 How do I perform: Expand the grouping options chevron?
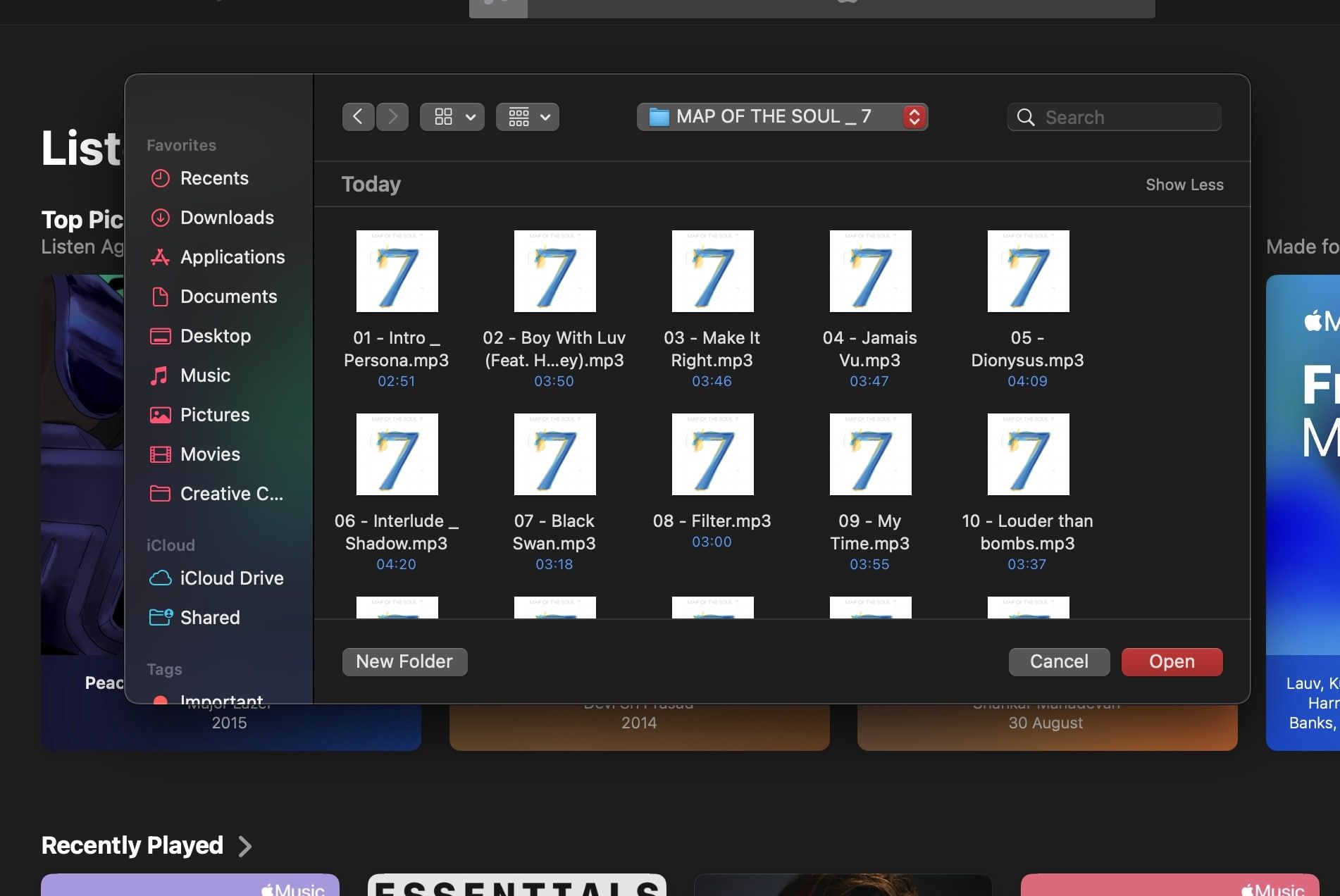(544, 117)
